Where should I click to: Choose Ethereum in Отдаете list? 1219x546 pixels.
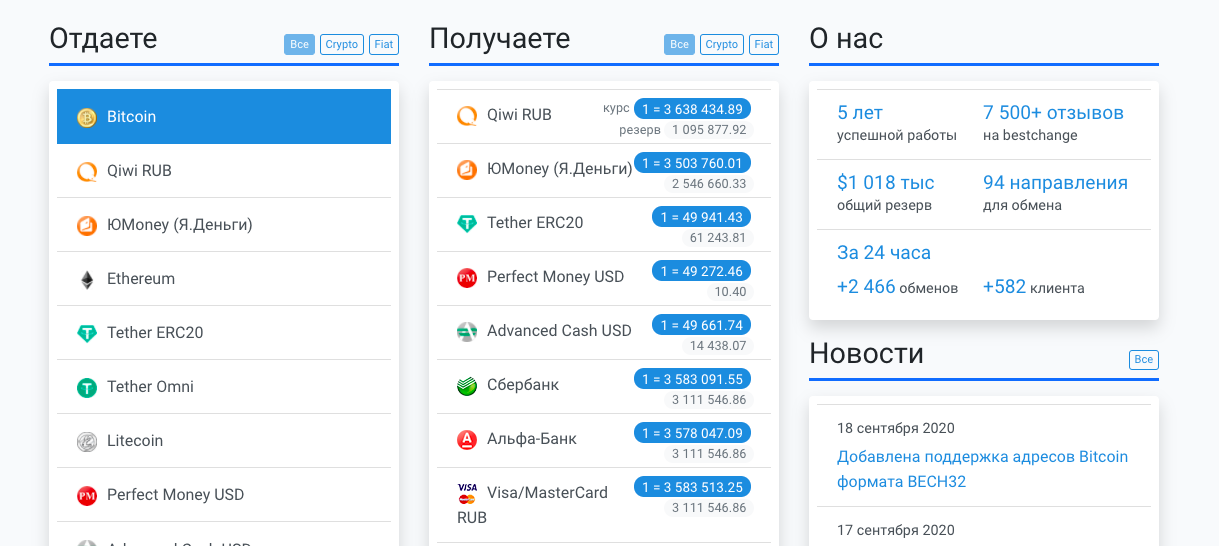click(x=224, y=279)
